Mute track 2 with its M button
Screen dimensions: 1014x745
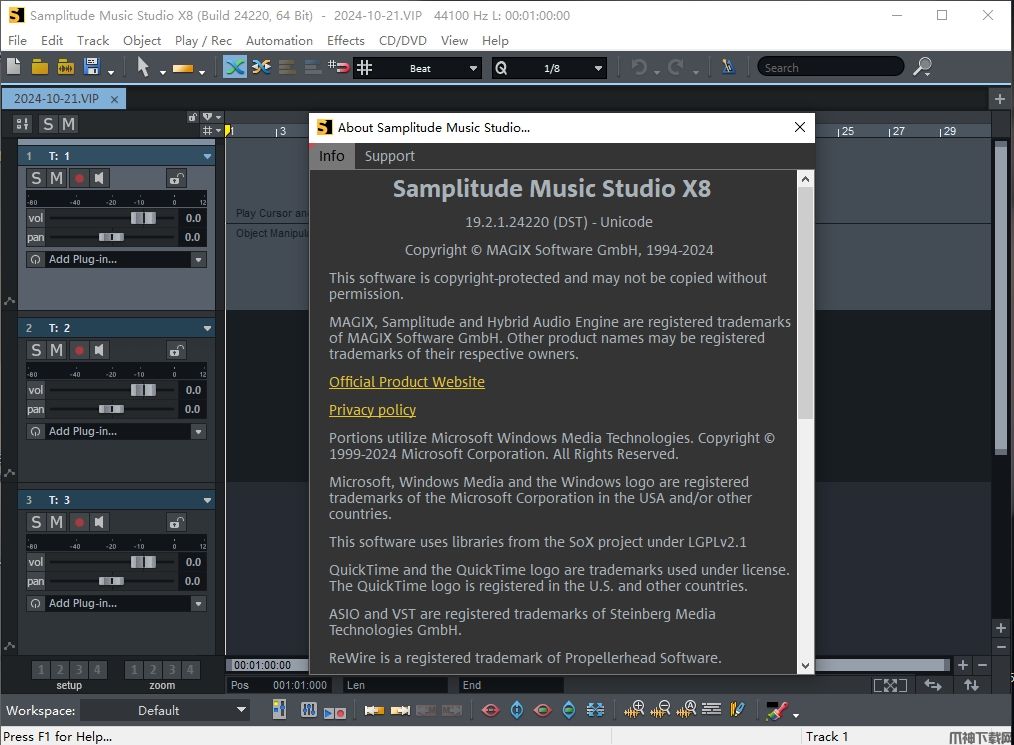pyautogui.click(x=57, y=350)
